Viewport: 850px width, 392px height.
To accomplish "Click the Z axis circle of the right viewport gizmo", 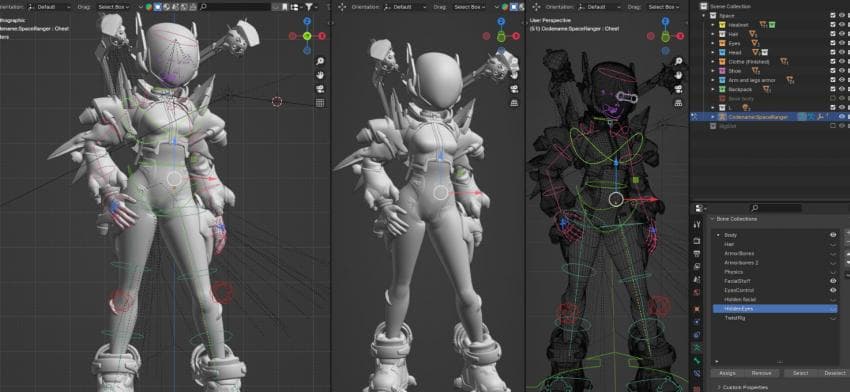I will pos(666,22).
